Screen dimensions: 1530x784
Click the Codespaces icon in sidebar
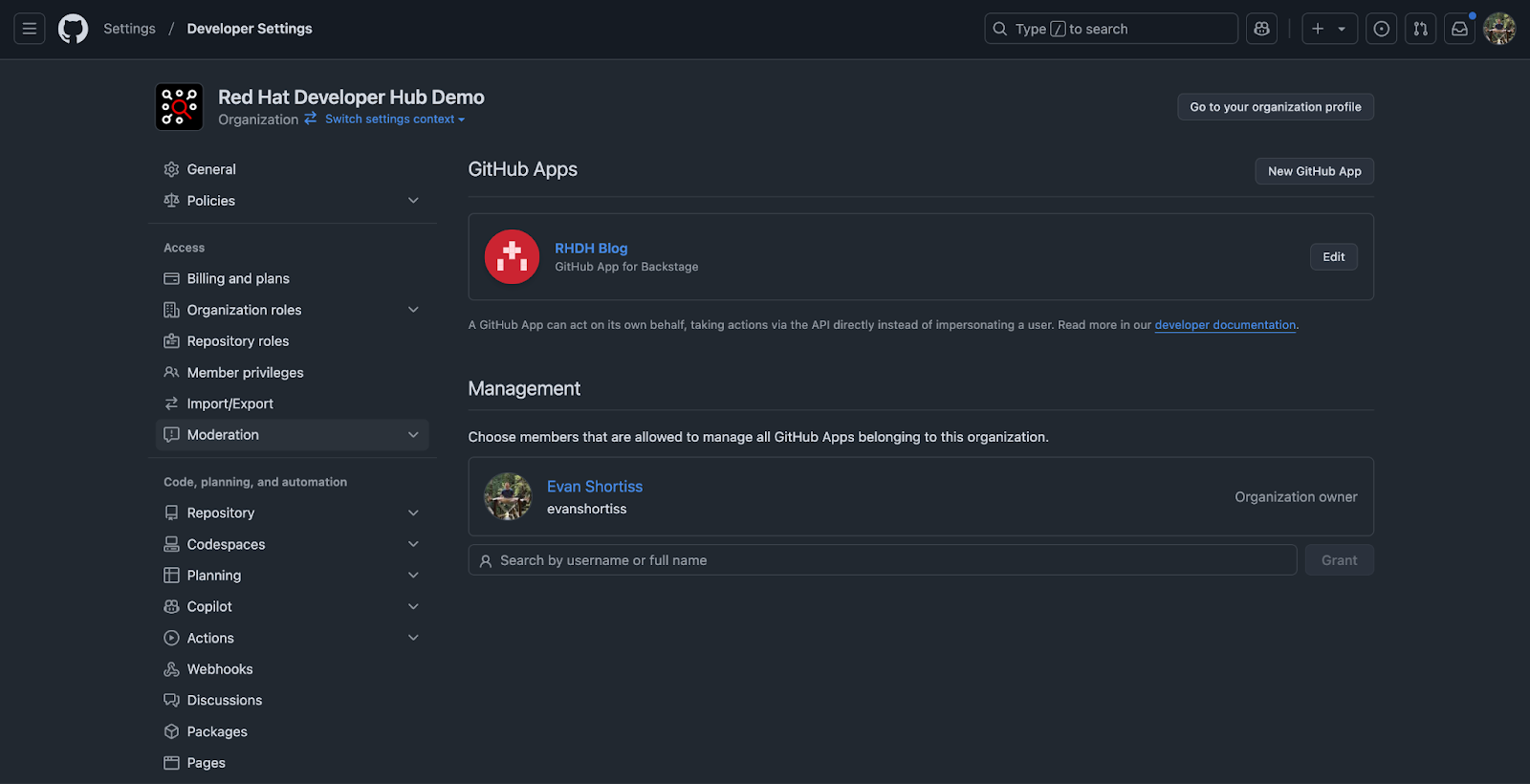[x=171, y=544]
